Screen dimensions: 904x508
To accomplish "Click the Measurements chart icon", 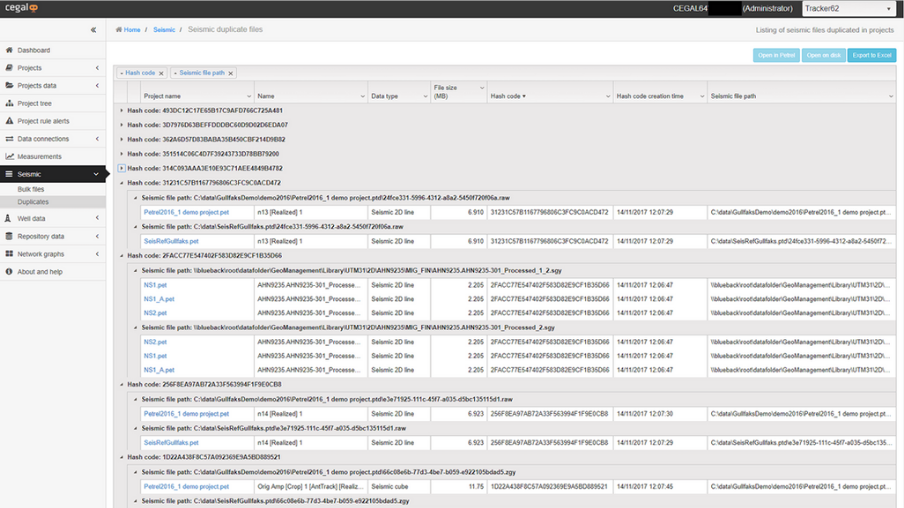I will tap(9, 156).
